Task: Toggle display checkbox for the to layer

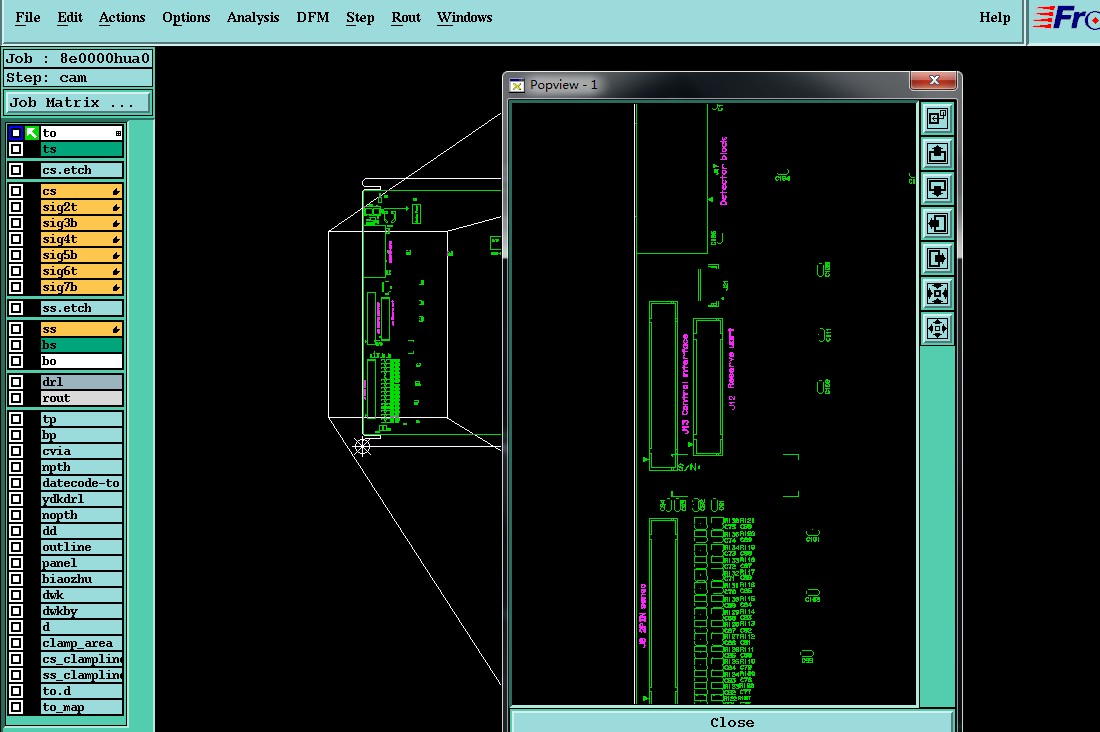Action: click(15, 133)
